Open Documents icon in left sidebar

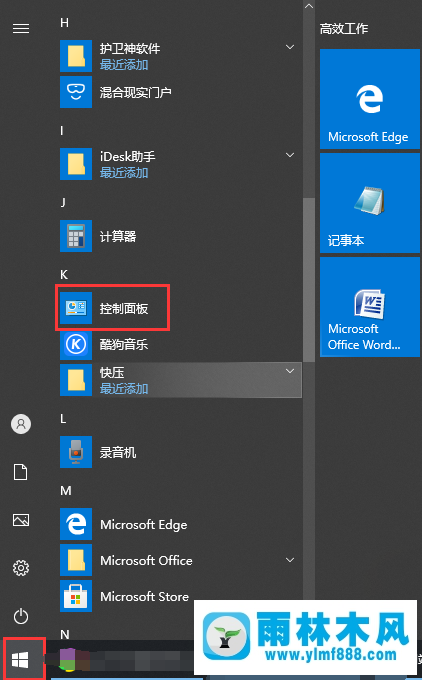pyautogui.click(x=21, y=472)
